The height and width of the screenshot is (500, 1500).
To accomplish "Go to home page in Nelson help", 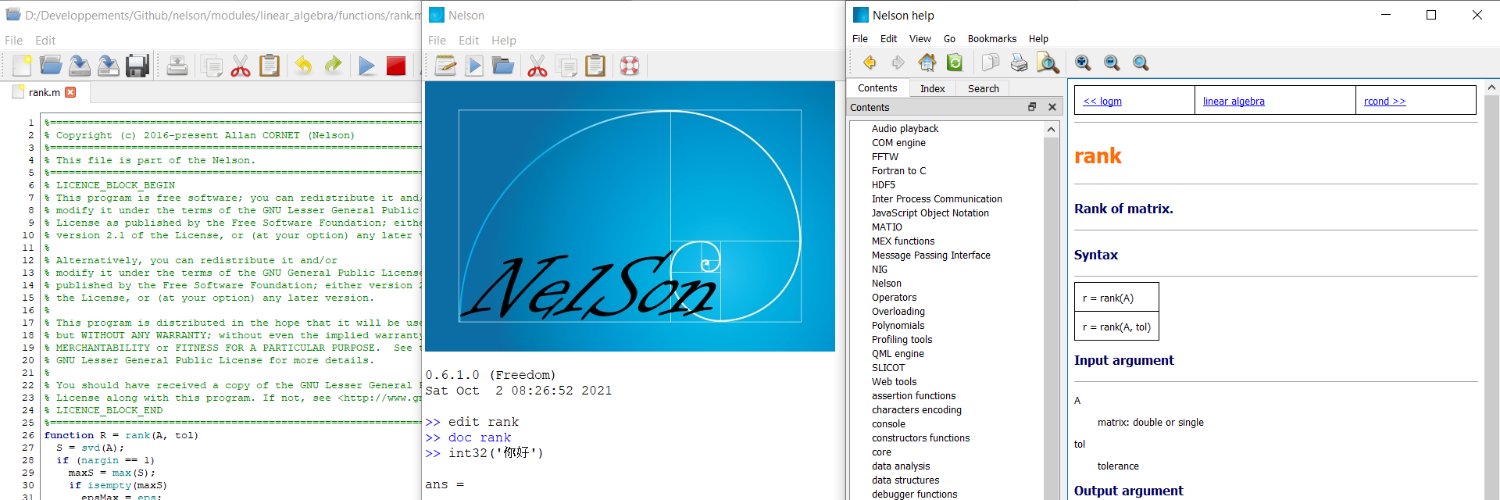I will point(927,63).
